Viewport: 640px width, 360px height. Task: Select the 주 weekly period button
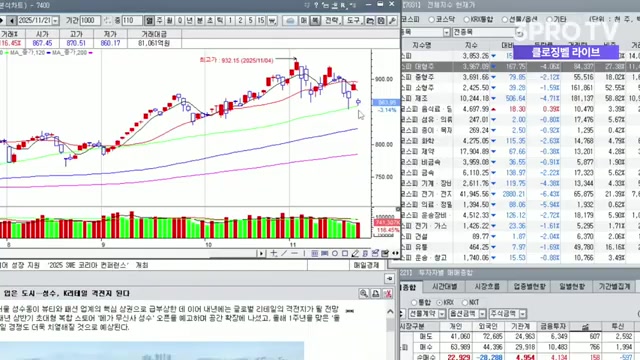159,20
